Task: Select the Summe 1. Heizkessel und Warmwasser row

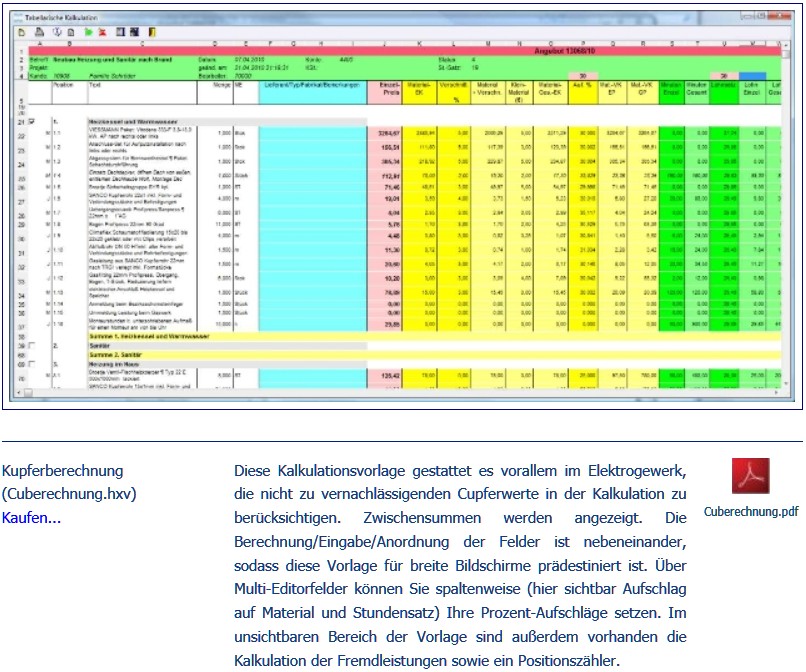Action: pyautogui.click(x=434, y=336)
